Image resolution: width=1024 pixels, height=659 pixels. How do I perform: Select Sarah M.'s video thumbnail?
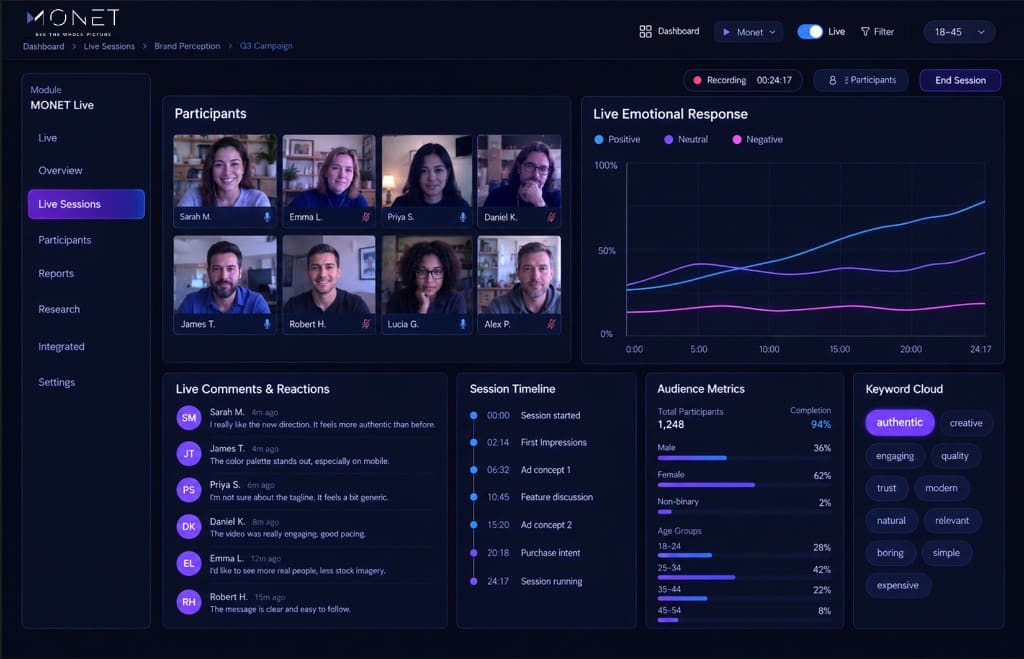(225, 180)
